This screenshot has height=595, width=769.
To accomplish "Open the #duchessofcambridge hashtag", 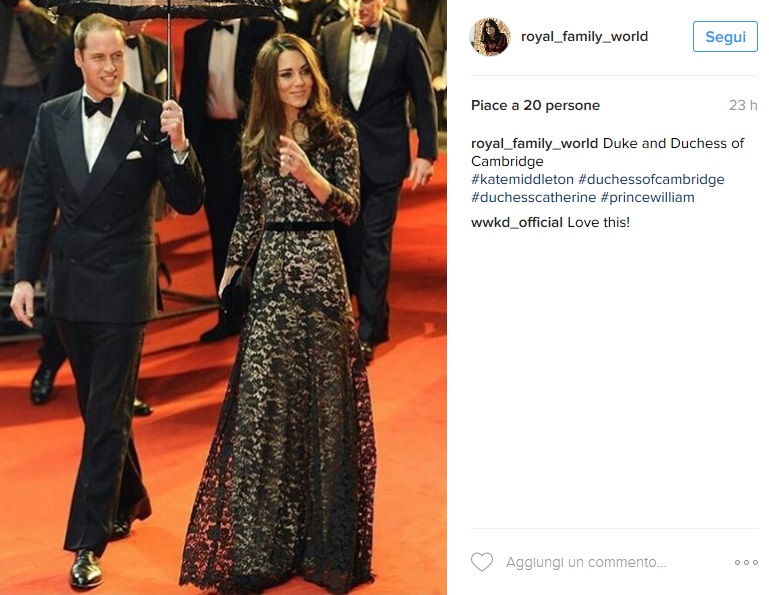I will tap(651, 180).
